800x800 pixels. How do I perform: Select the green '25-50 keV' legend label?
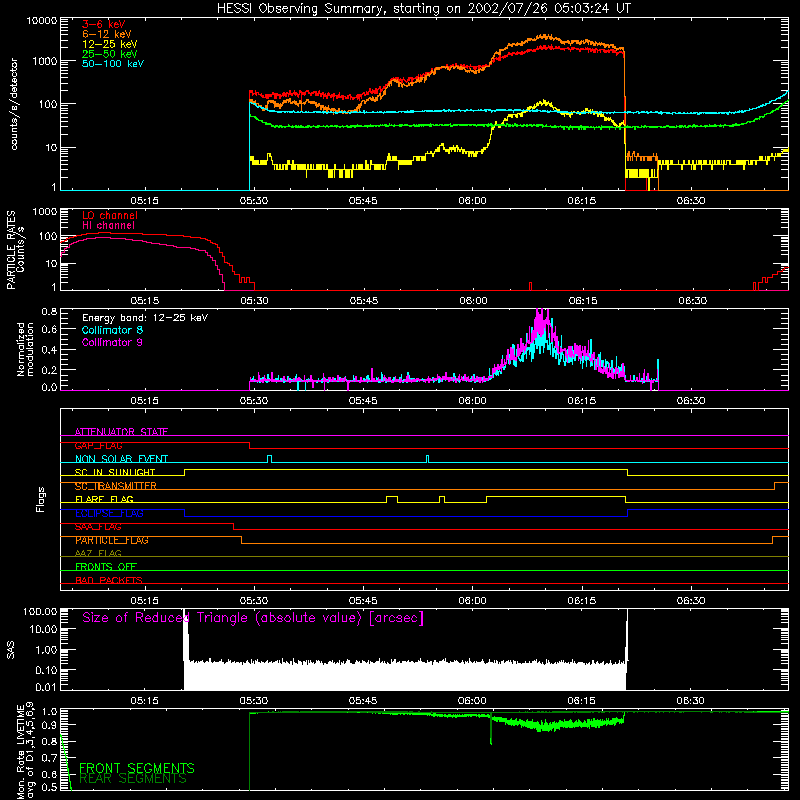pyautogui.click(x=110, y=54)
